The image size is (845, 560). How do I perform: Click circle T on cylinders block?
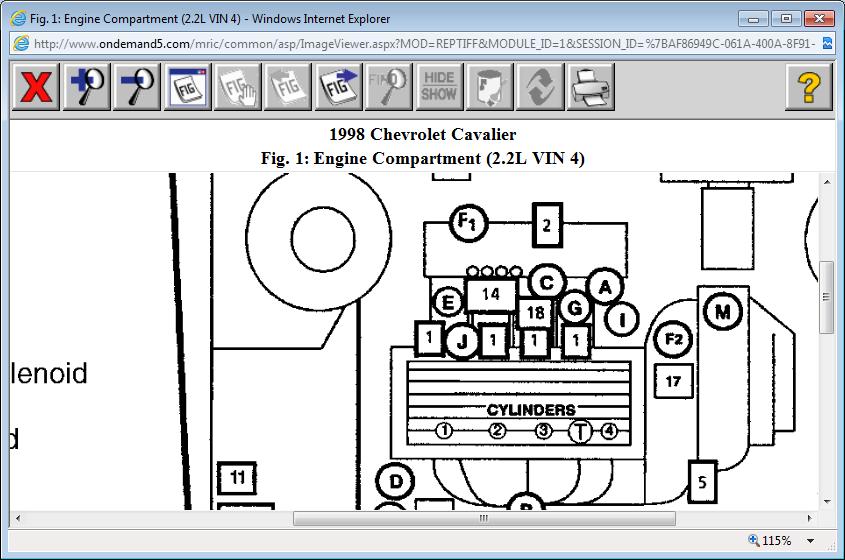pyautogui.click(x=580, y=431)
